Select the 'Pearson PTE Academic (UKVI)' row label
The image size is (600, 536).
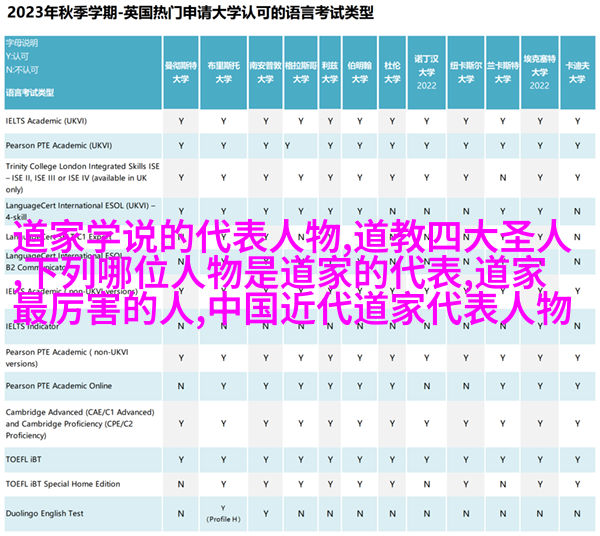click(59, 145)
